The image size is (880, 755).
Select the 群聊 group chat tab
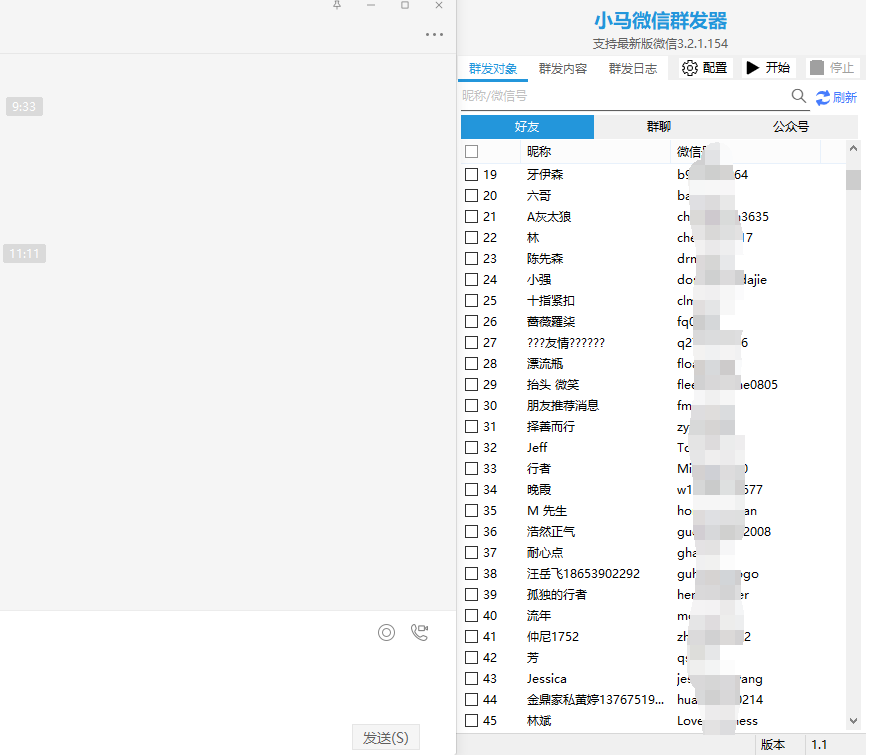(659, 127)
